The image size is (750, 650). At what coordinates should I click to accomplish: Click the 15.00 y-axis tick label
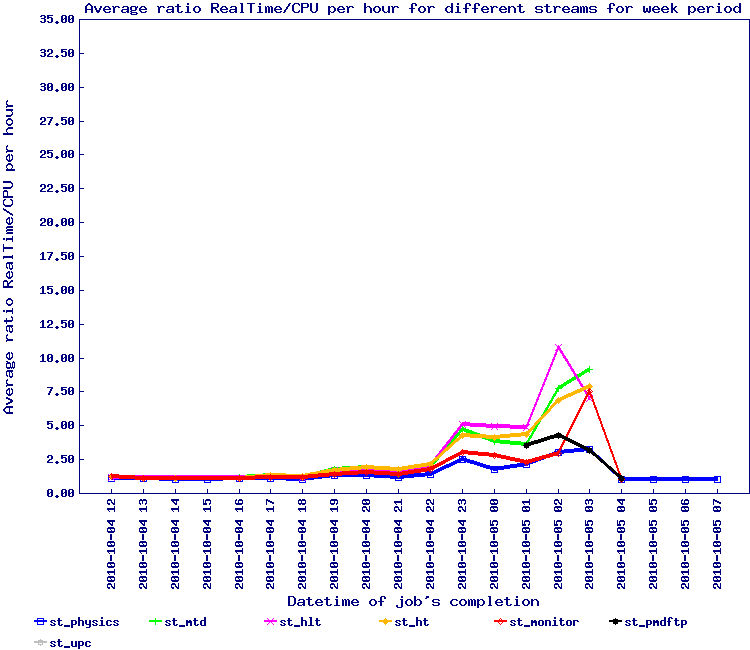[57, 290]
